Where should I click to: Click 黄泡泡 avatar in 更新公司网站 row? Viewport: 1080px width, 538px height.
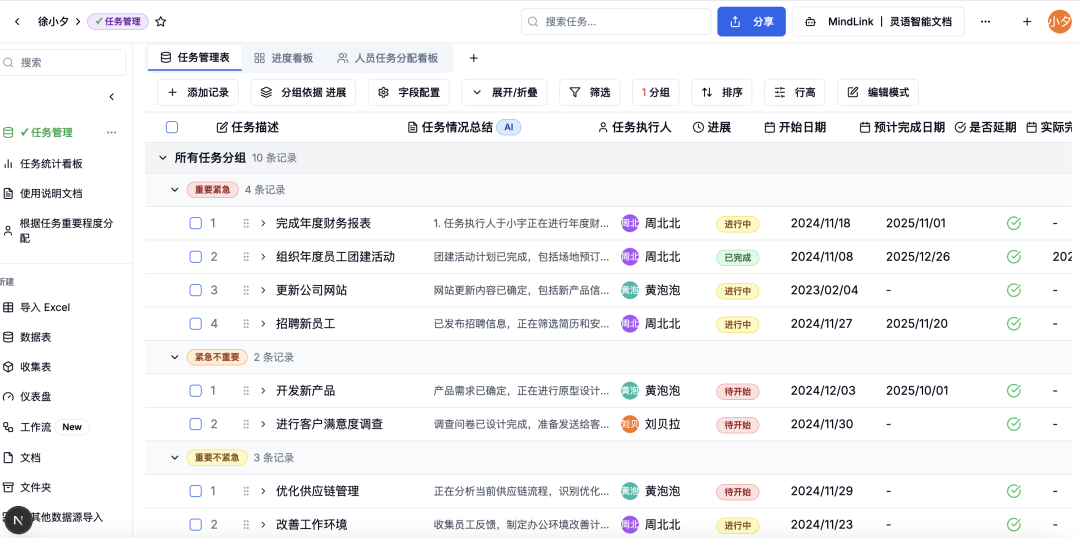(630, 290)
